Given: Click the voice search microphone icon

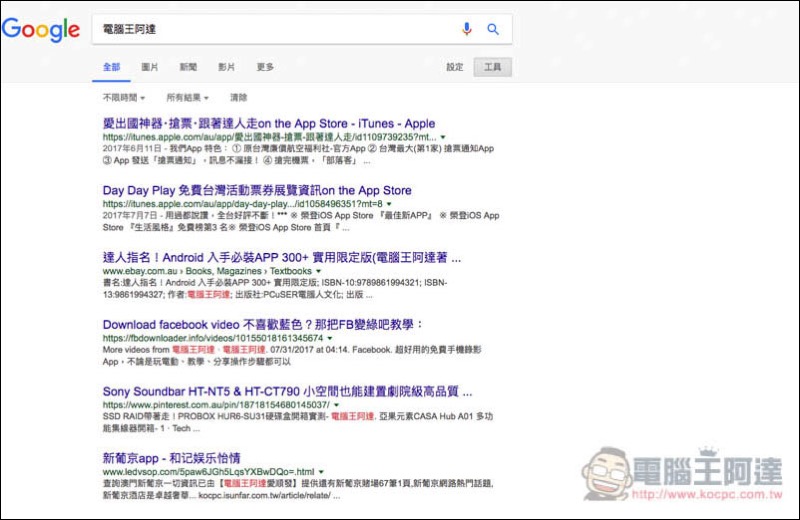Looking at the screenshot, I should 466,29.
